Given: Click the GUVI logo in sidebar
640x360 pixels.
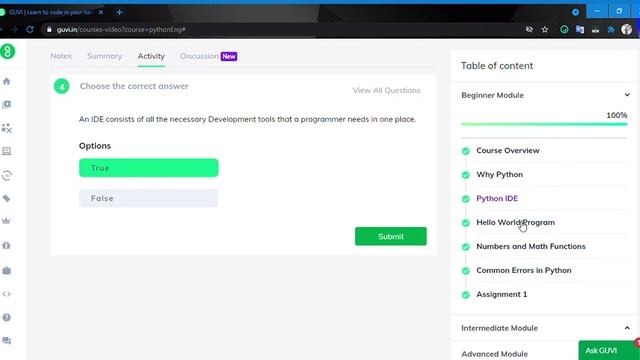Looking at the screenshot, I should pos(7,51).
